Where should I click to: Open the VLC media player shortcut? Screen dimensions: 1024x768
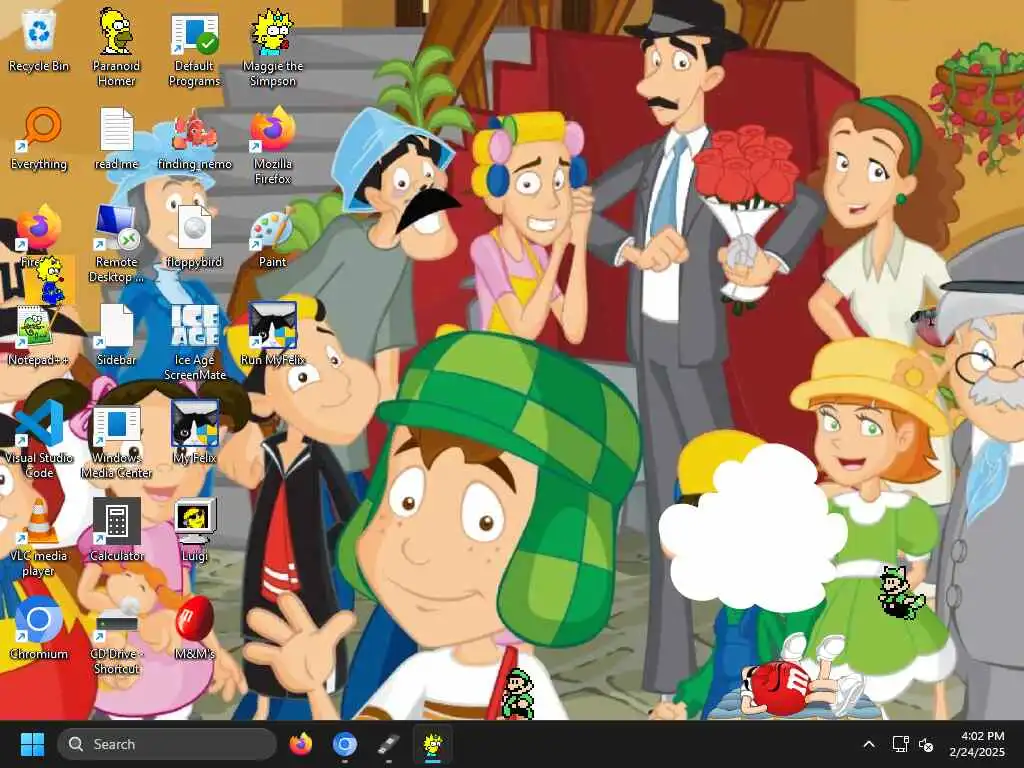point(39,537)
